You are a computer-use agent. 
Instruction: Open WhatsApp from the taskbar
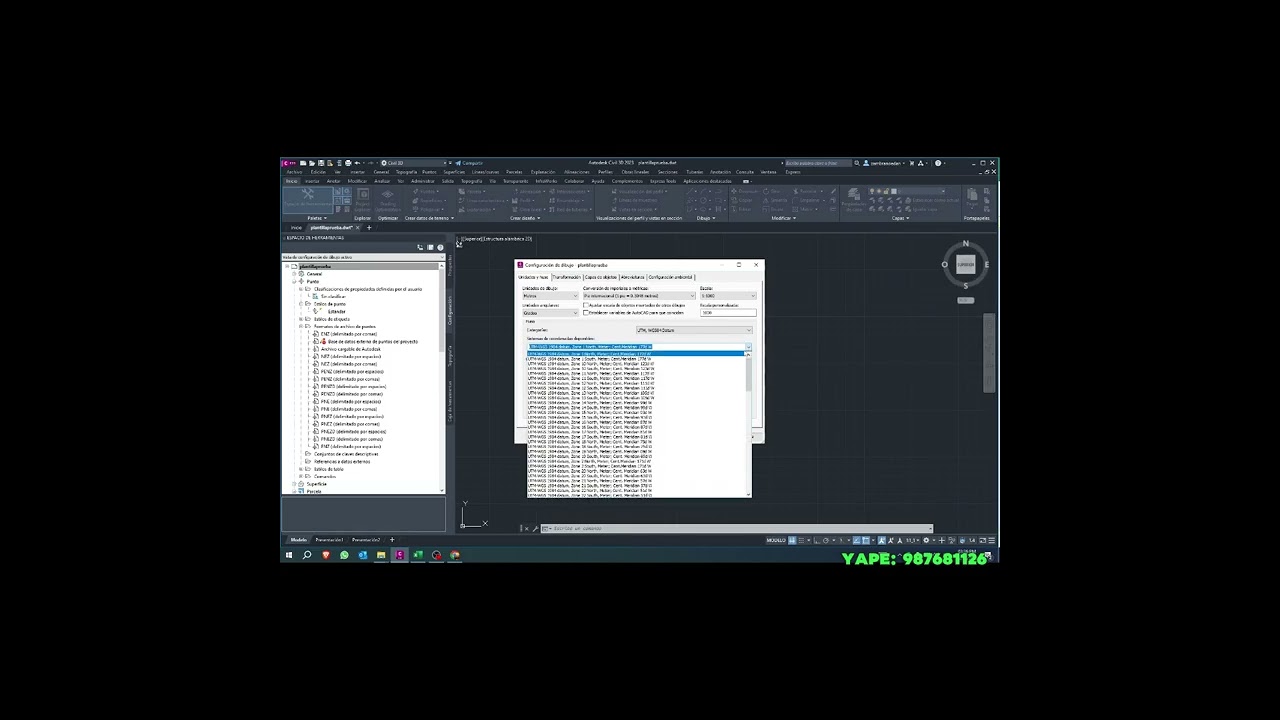344,555
